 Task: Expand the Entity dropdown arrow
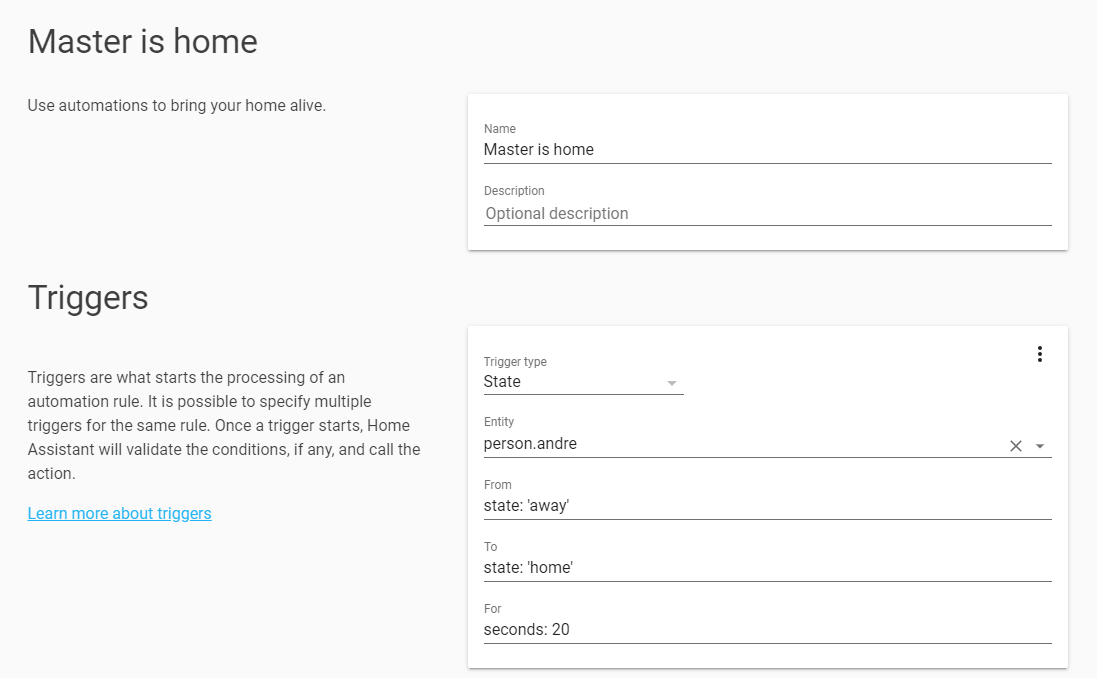coord(1040,446)
